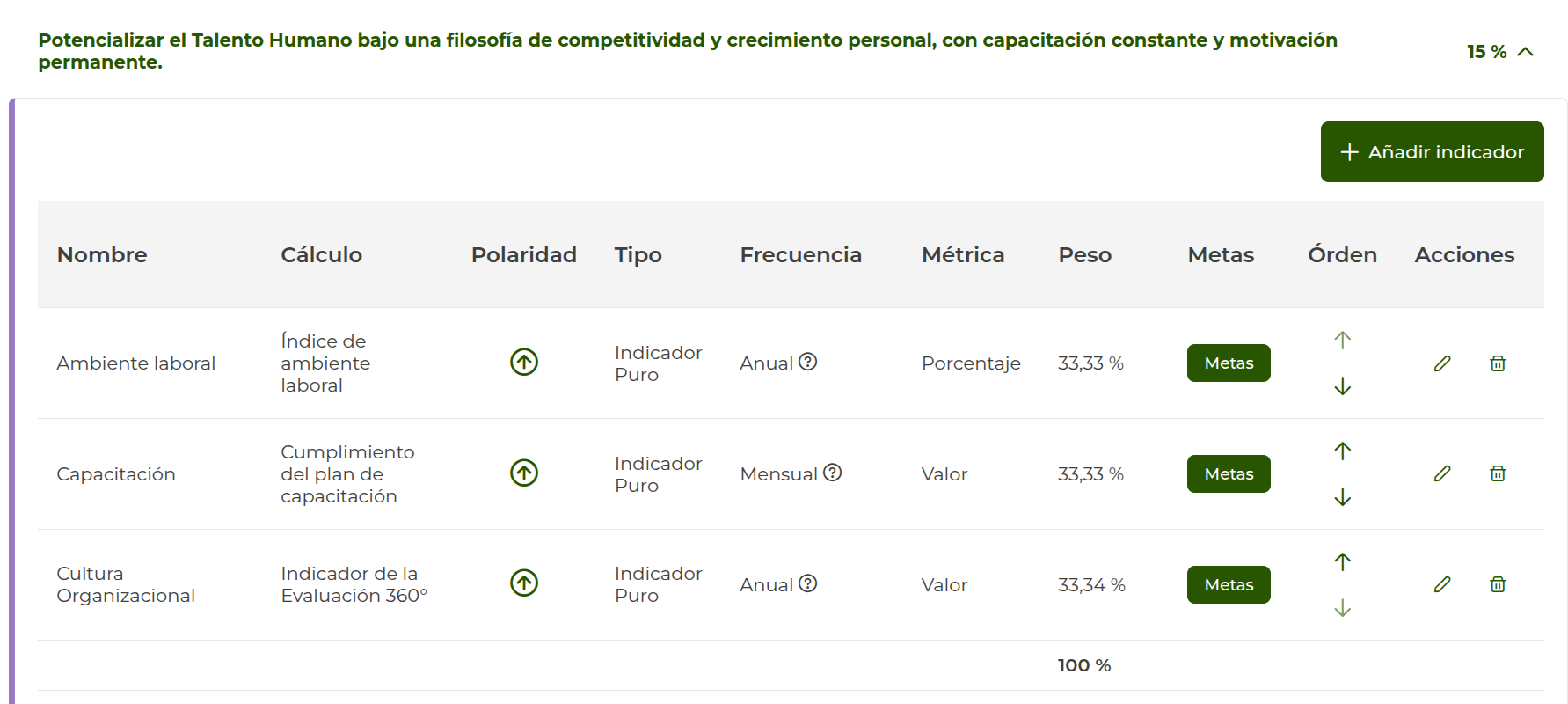Delete the Cultura Organizacional indicator

coord(1498,583)
